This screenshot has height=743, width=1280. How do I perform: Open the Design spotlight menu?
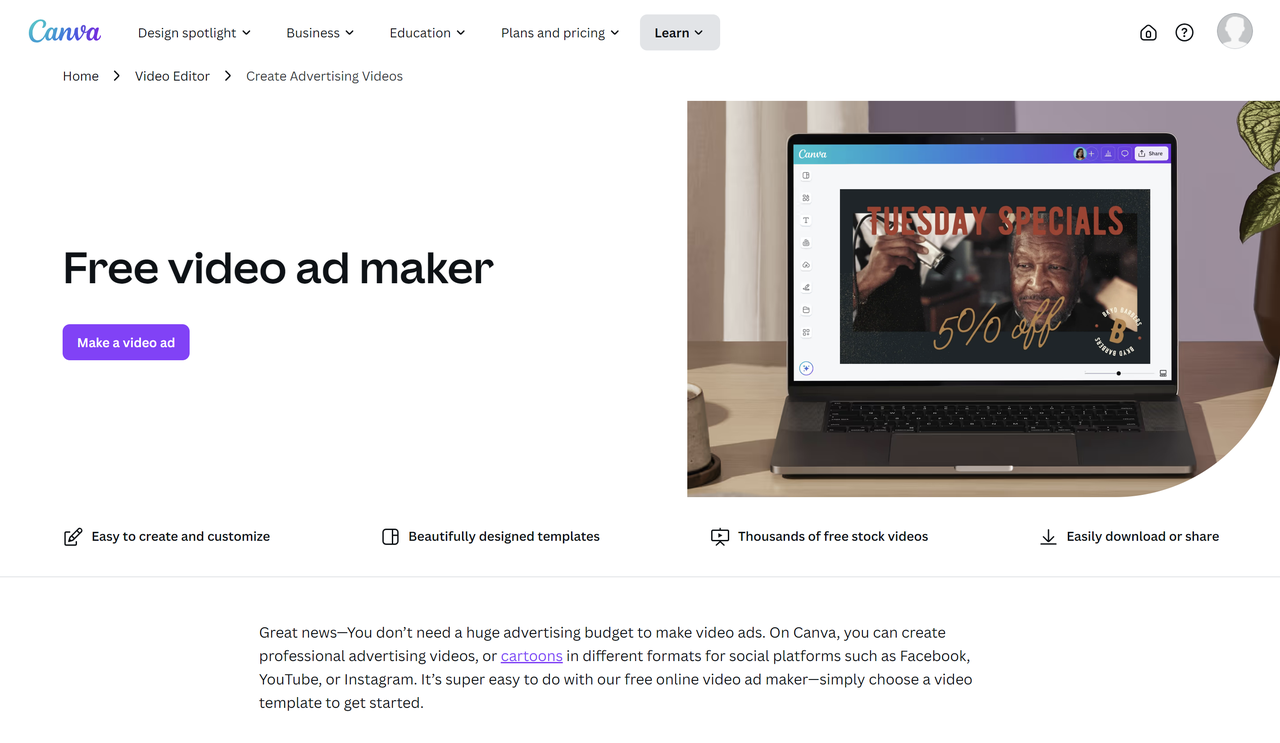(194, 32)
